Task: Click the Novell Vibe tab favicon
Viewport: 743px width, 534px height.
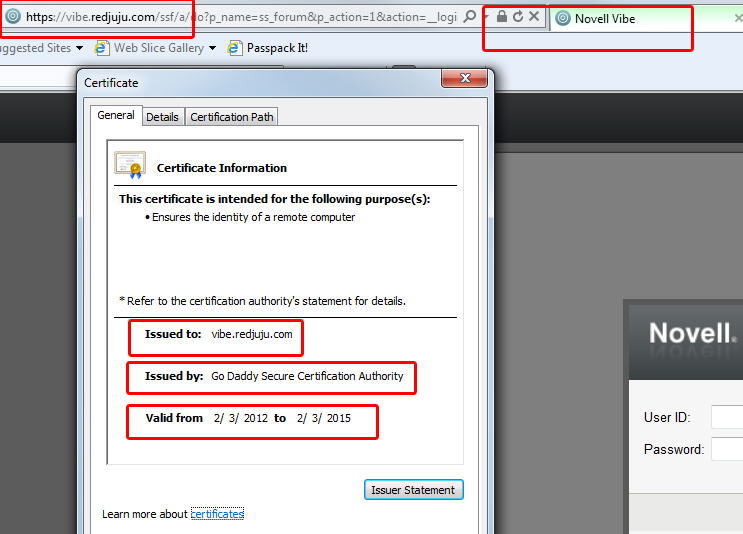Action: 562,18
